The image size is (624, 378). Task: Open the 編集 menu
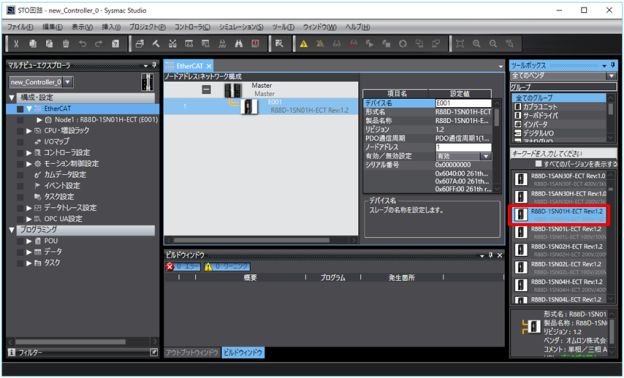(x=53, y=27)
